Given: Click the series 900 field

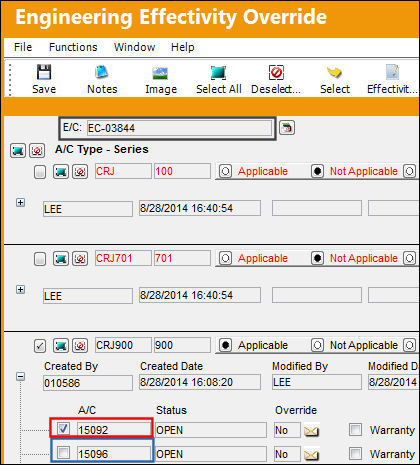Looking at the screenshot, I should 182,345.
